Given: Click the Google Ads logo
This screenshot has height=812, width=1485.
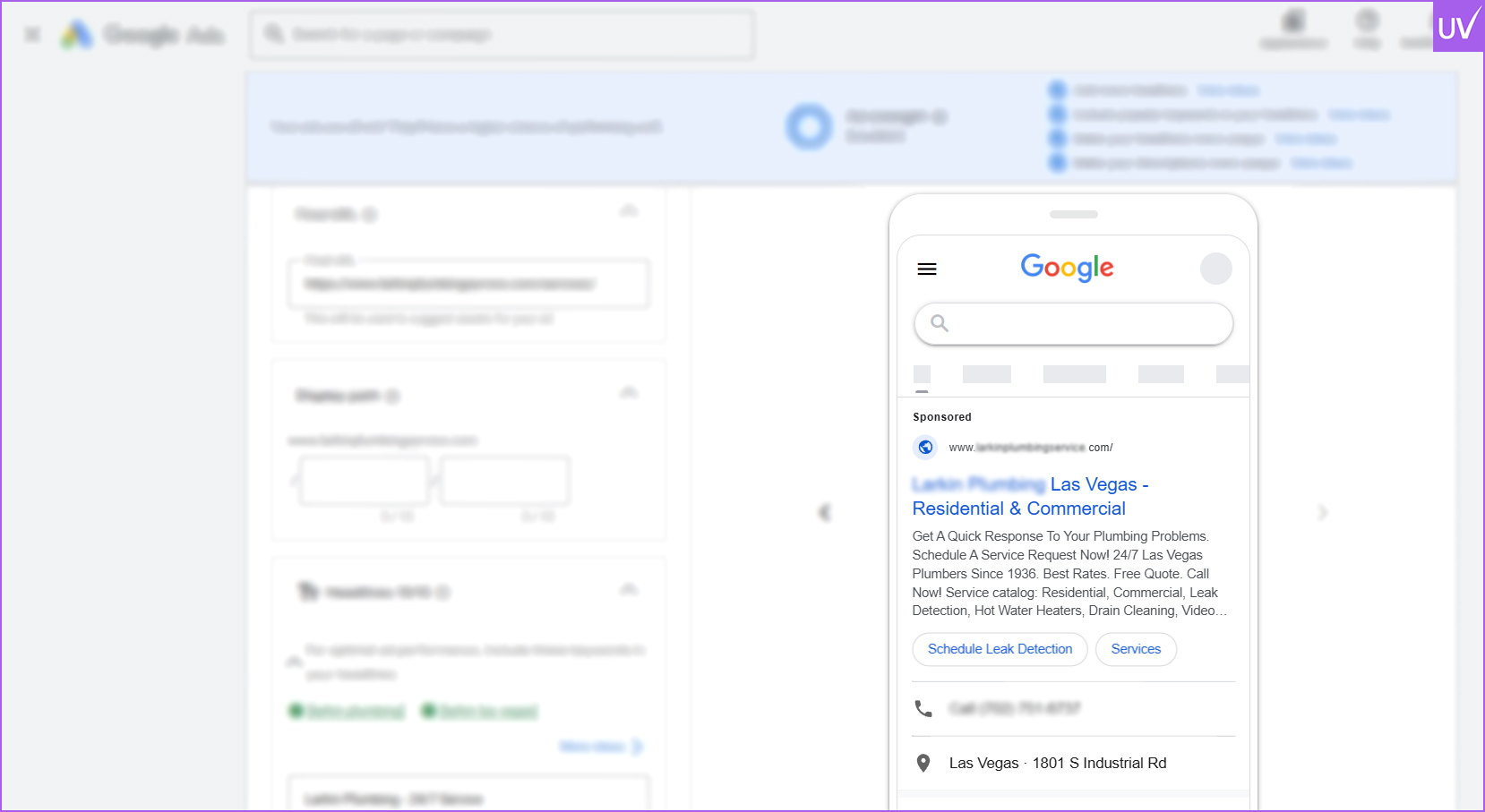Looking at the screenshot, I should tap(77, 35).
